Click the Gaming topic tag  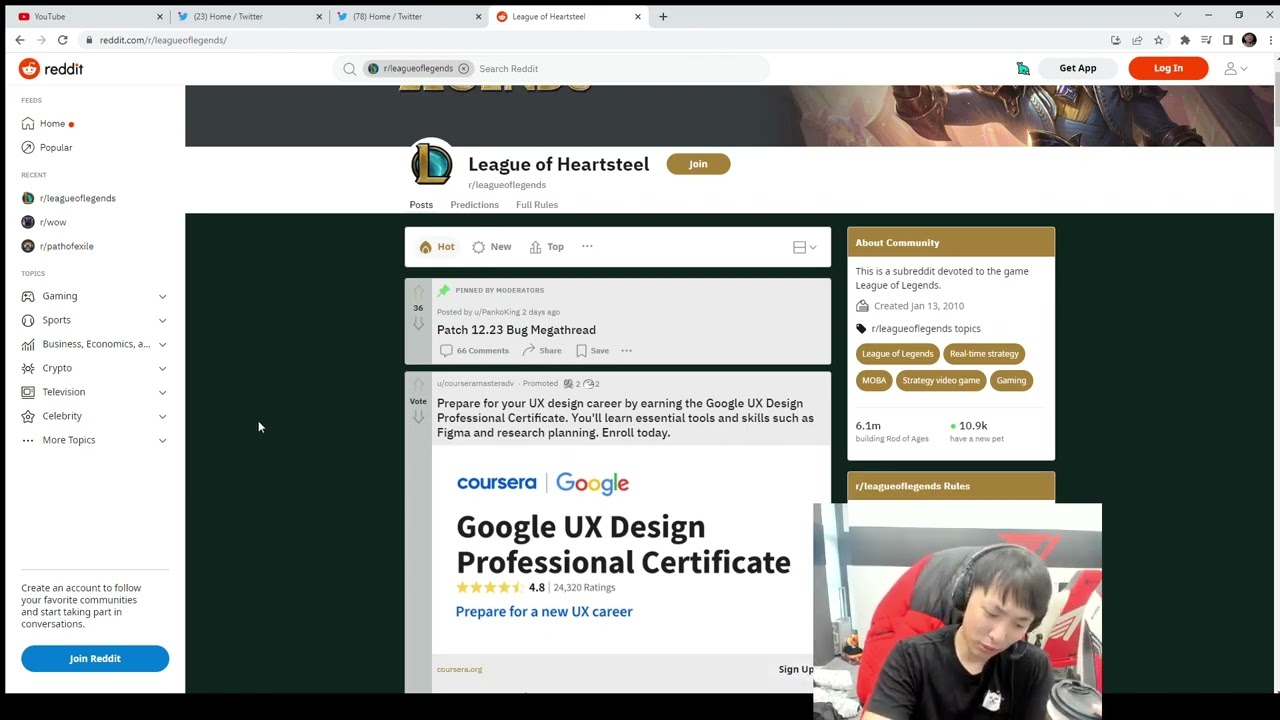tap(1011, 380)
